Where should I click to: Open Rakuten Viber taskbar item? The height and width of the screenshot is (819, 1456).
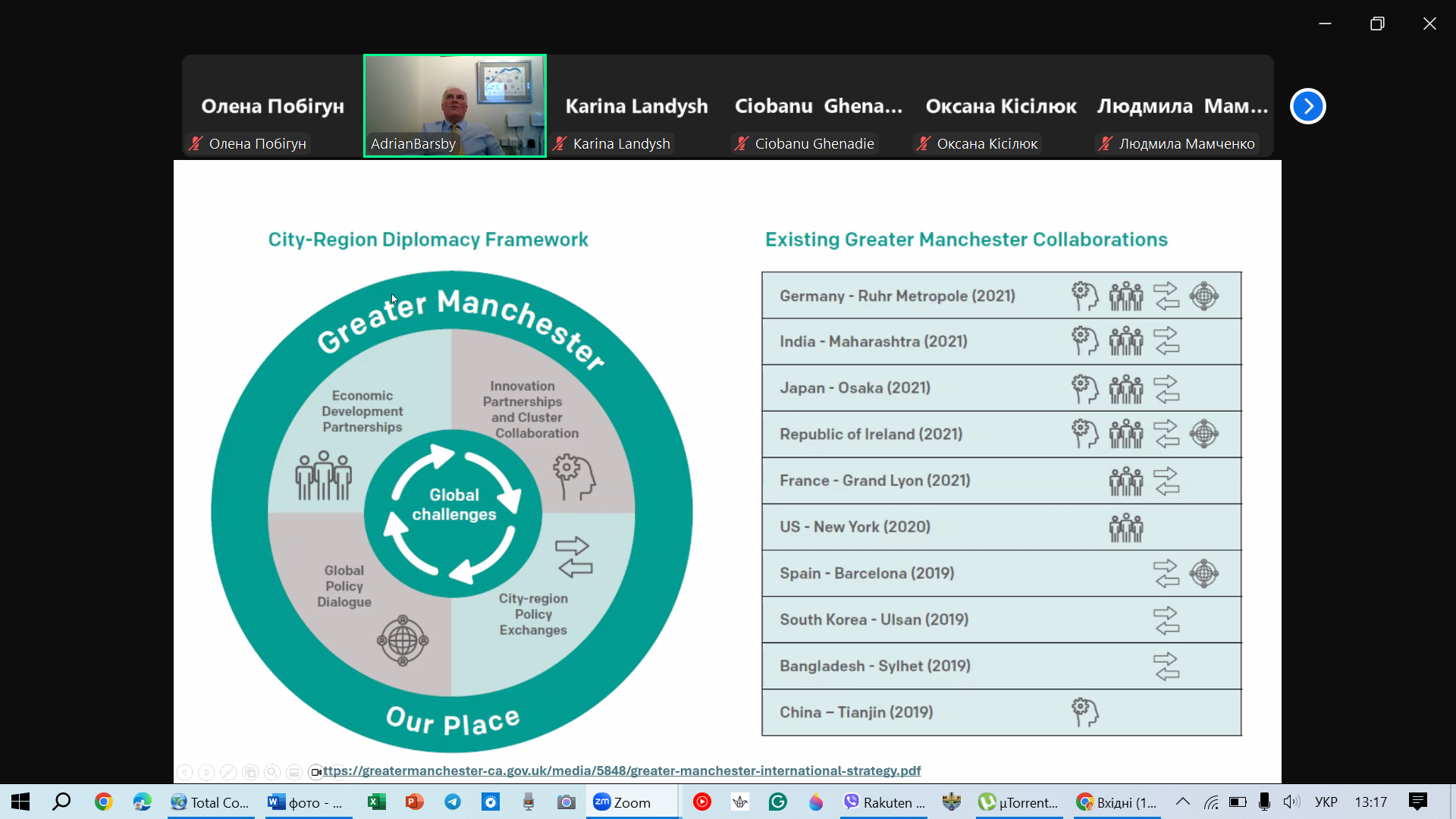(884, 802)
